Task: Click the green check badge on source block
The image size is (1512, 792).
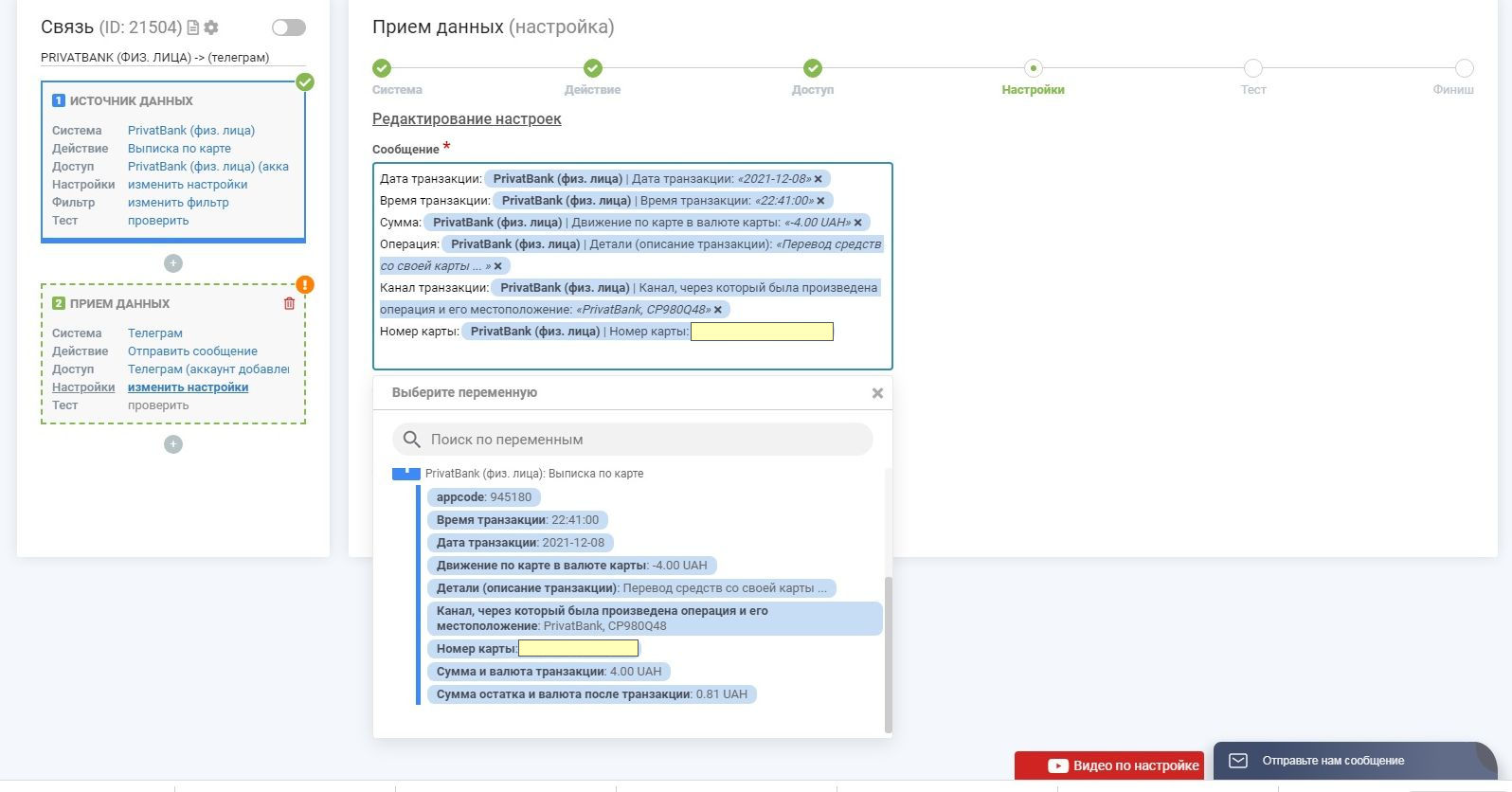Action: tap(305, 82)
